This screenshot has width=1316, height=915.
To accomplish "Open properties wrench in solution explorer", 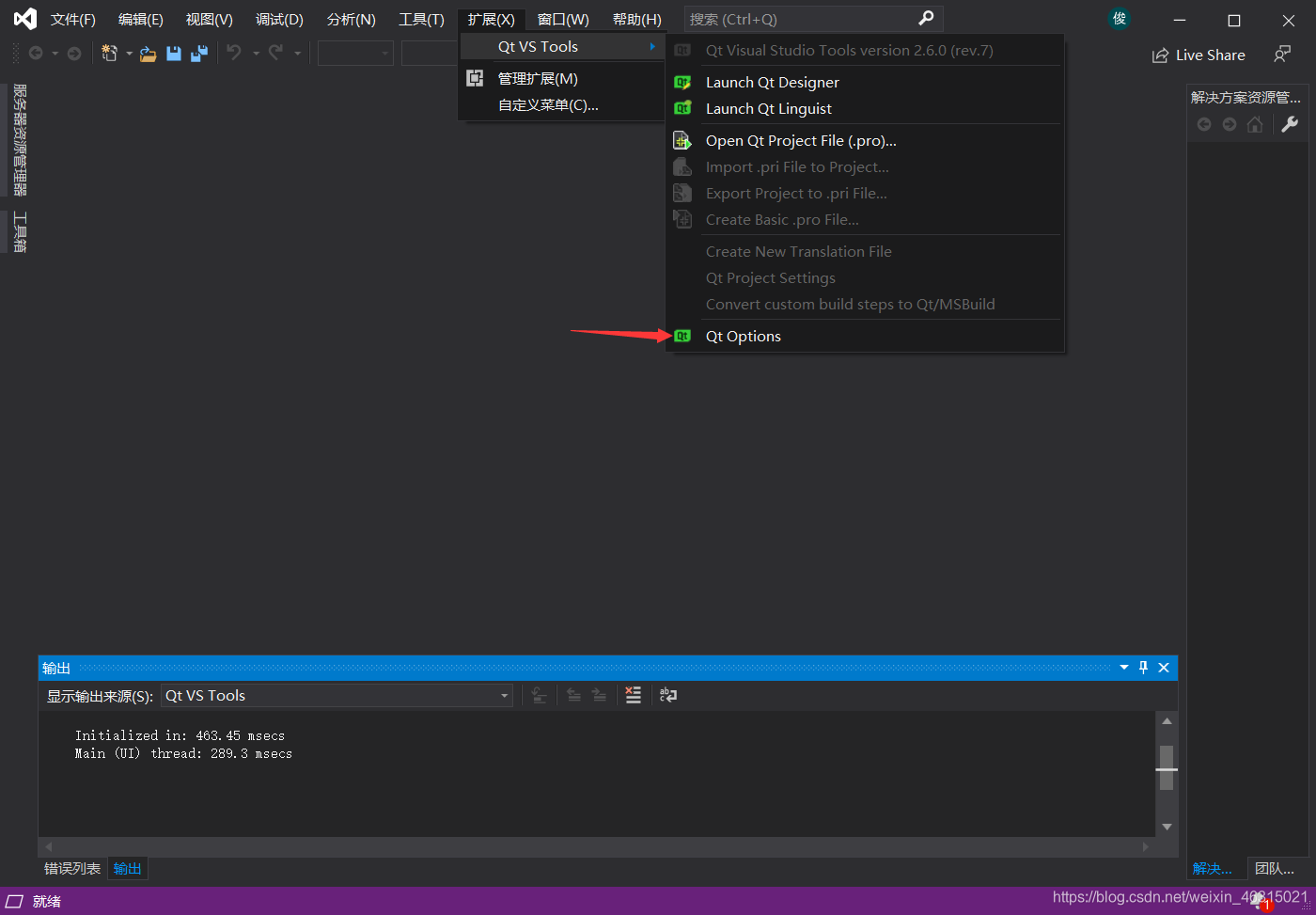I will click(1290, 124).
